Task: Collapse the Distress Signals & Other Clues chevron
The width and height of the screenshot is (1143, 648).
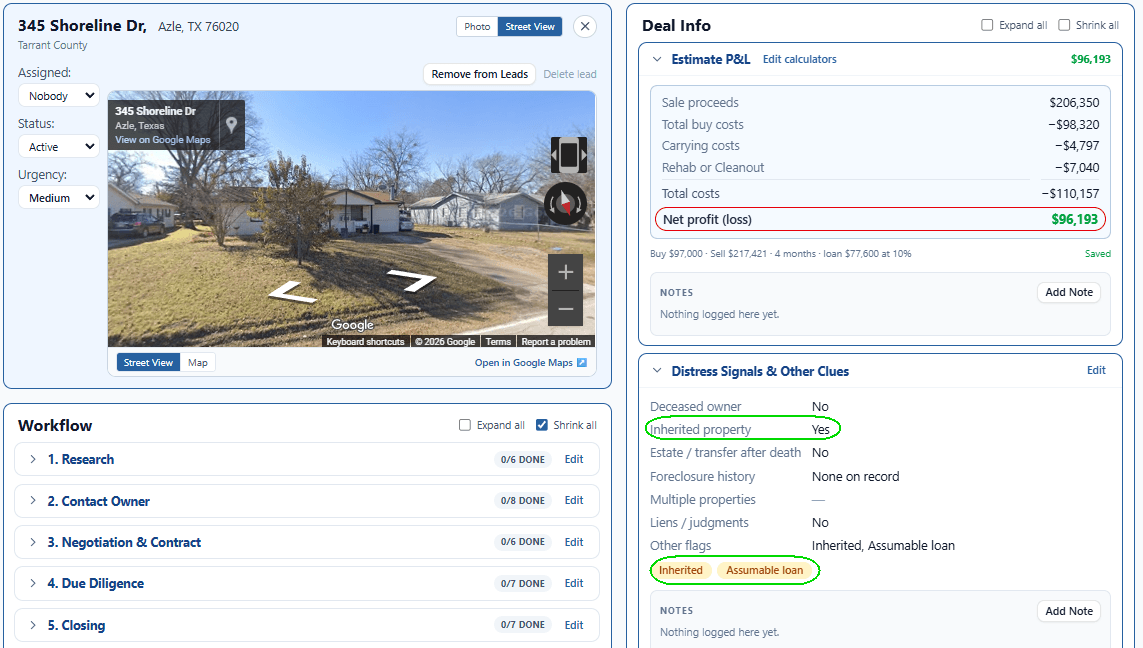Action: (657, 371)
